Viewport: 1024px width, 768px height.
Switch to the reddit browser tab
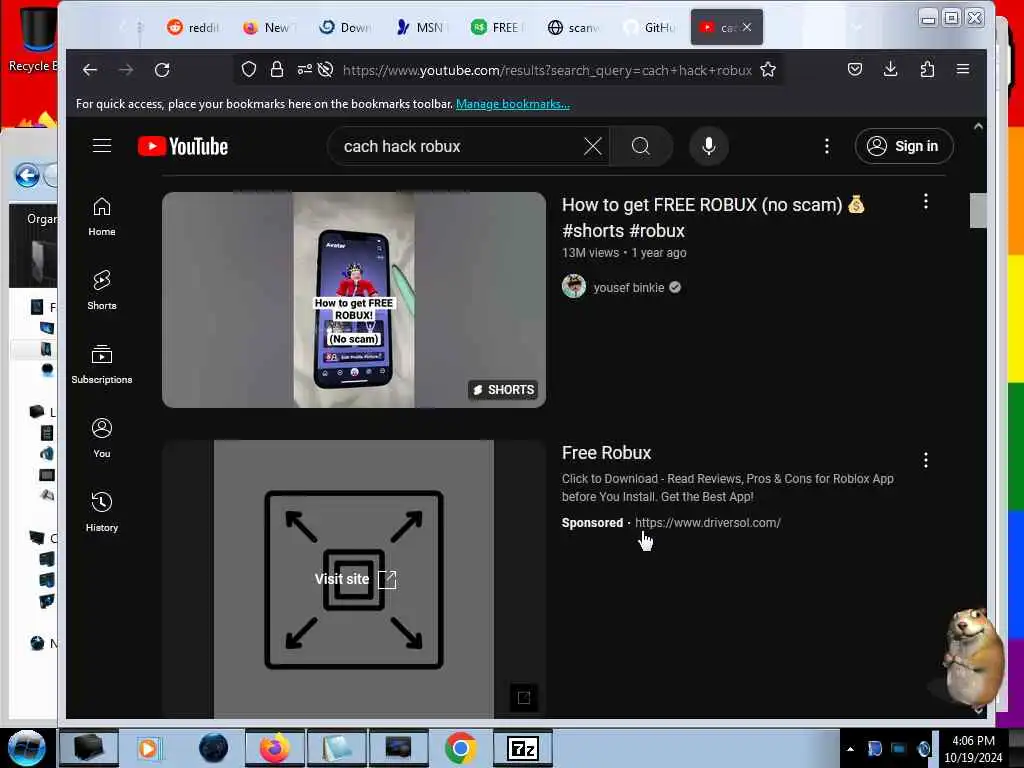click(193, 27)
